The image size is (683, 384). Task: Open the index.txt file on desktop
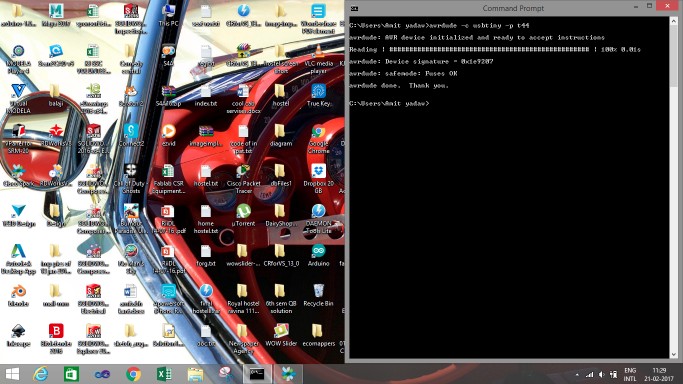206,95
